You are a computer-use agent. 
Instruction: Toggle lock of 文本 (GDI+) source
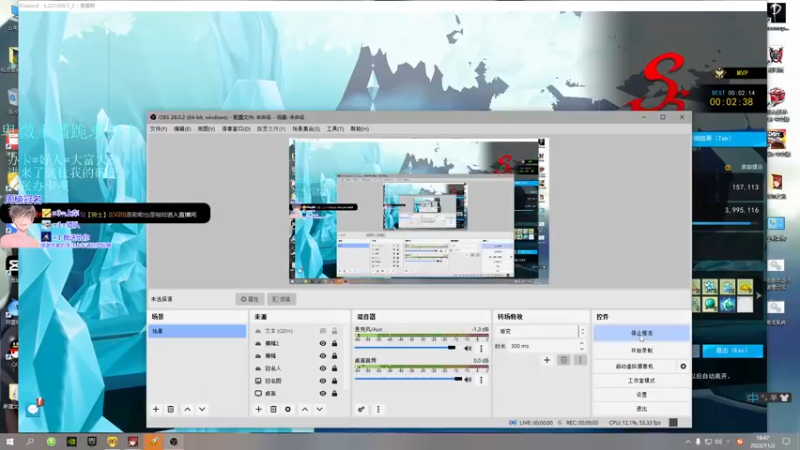[335, 331]
